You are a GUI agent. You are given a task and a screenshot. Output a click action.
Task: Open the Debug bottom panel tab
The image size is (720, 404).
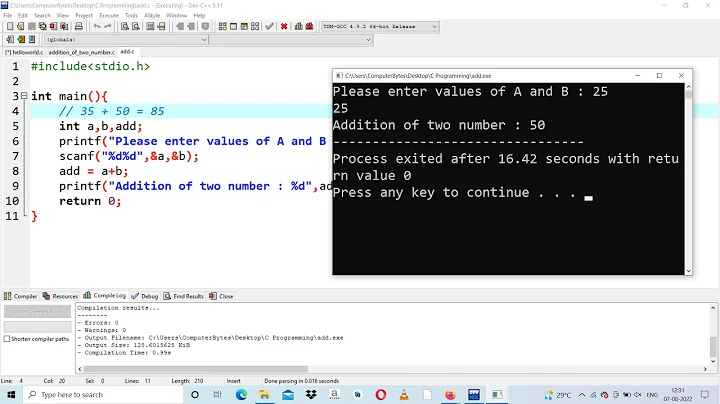pos(145,296)
